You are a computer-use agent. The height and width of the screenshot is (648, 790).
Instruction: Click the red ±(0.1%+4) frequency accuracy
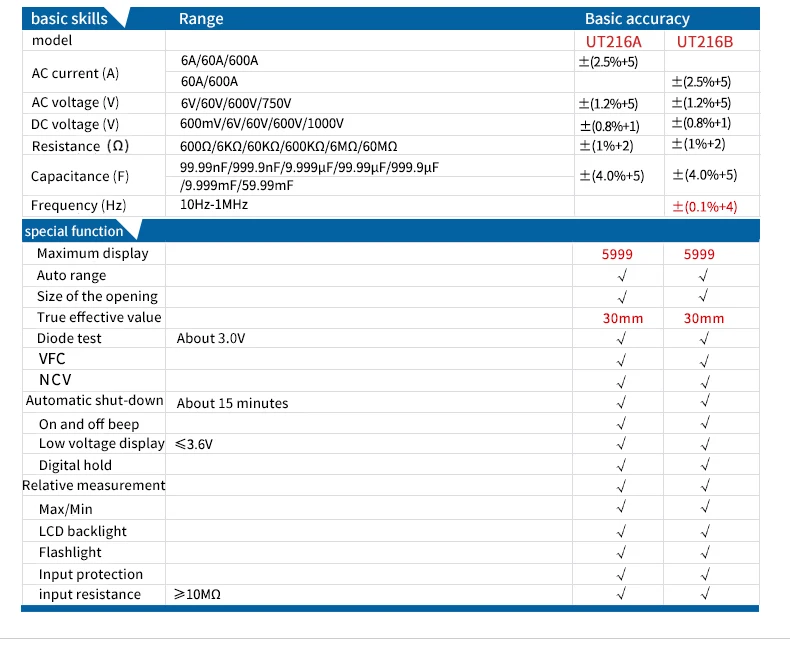pyautogui.click(x=704, y=207)
